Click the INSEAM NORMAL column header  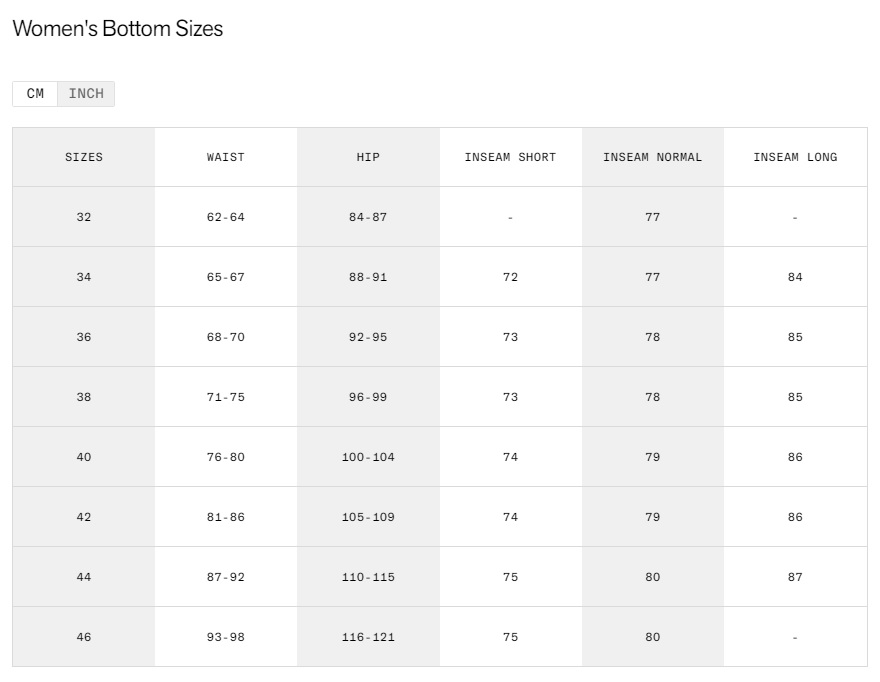tap(652, 157)
